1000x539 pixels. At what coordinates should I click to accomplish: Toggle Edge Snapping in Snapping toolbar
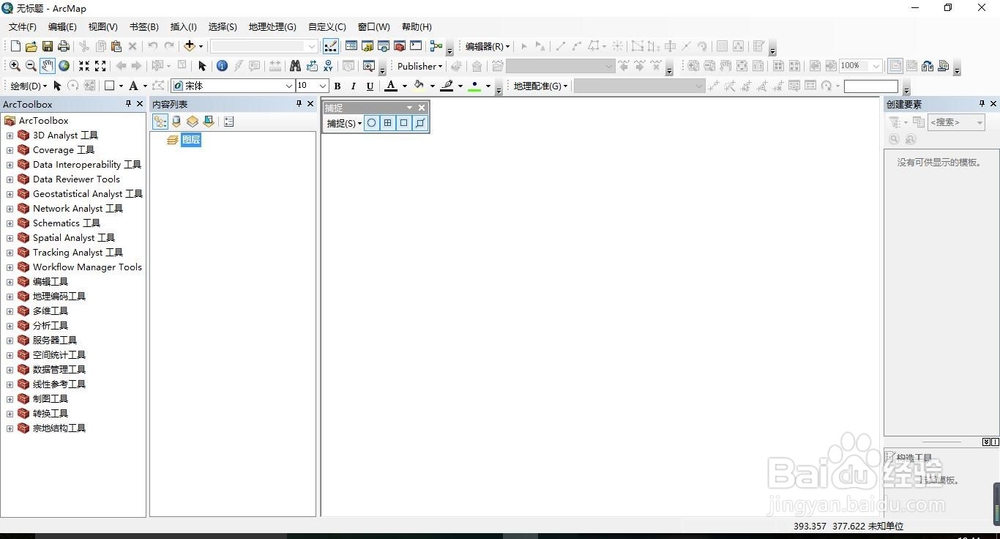(x=420, y=123)
